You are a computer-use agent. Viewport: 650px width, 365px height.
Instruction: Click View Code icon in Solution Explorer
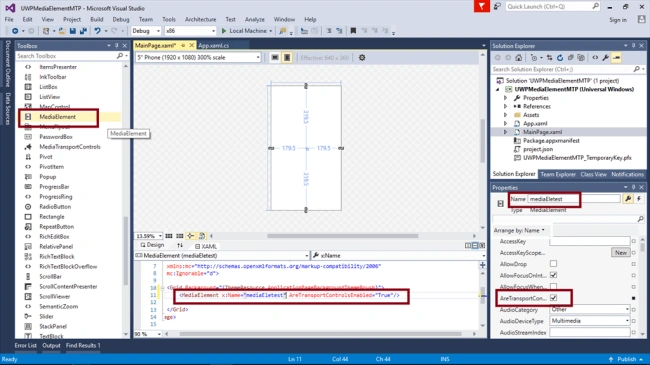pyautogui.click(x=595, y=58)
